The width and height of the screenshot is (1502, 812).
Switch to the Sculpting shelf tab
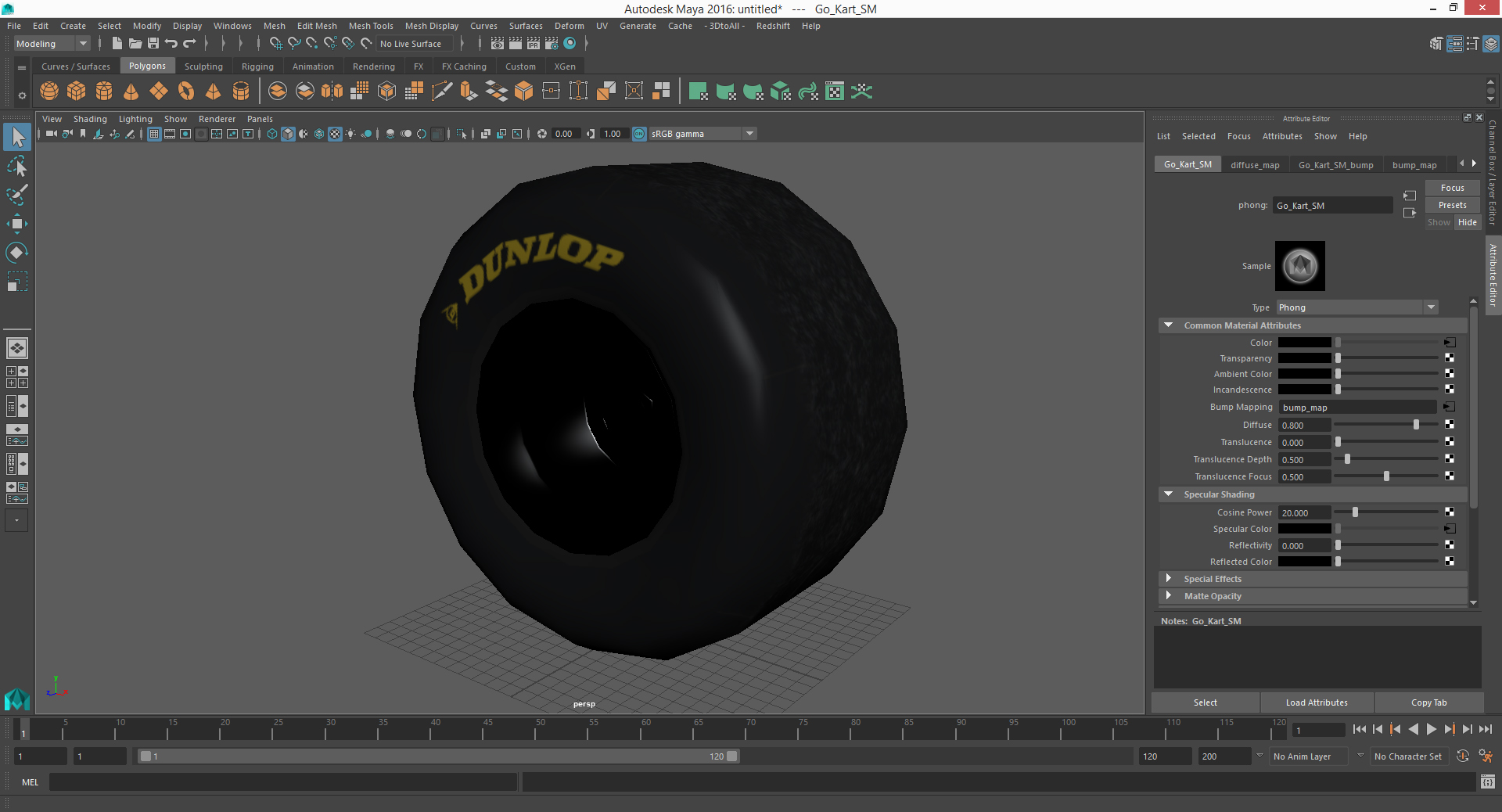tap(203, 66)
